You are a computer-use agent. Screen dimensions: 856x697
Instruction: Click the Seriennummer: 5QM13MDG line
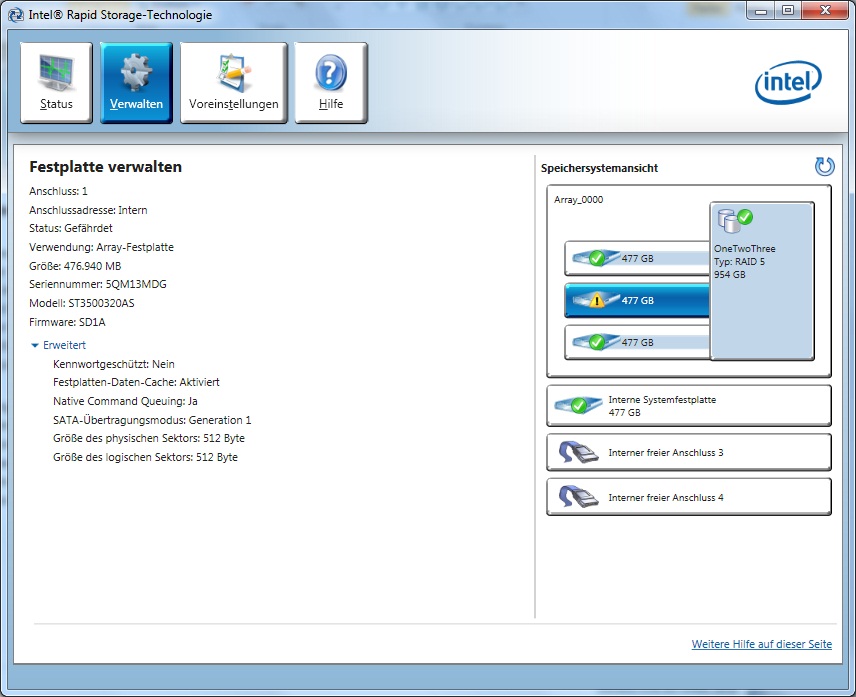[x=98, y=284]
